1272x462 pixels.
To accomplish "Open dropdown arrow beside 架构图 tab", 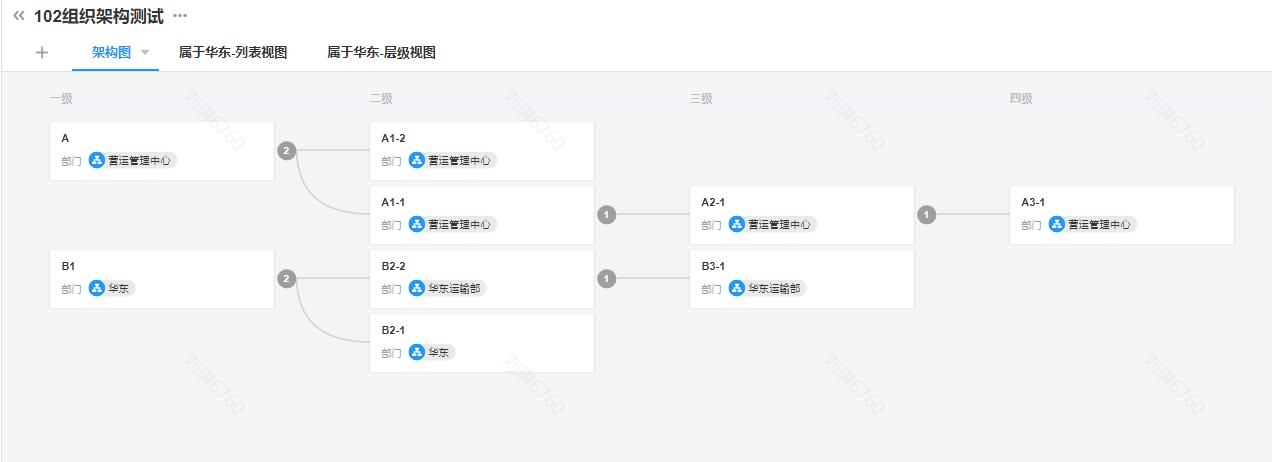I will [x=145, y=53].
